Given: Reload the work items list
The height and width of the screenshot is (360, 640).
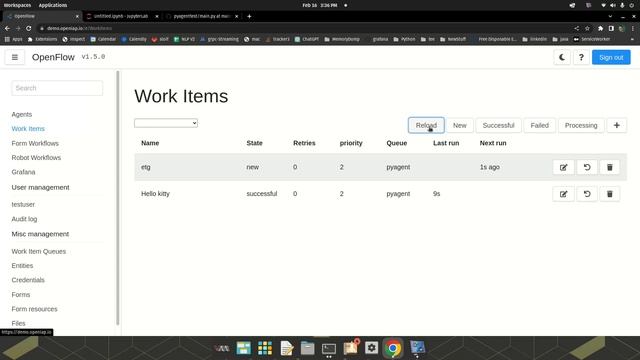Looking at the screenshot, I should (x=426, y=125).
